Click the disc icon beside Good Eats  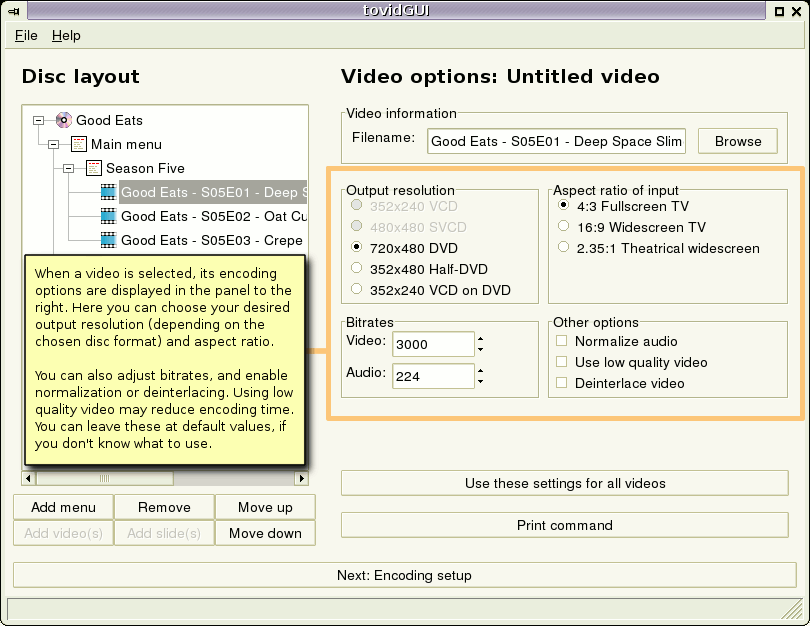pos(63,119)
